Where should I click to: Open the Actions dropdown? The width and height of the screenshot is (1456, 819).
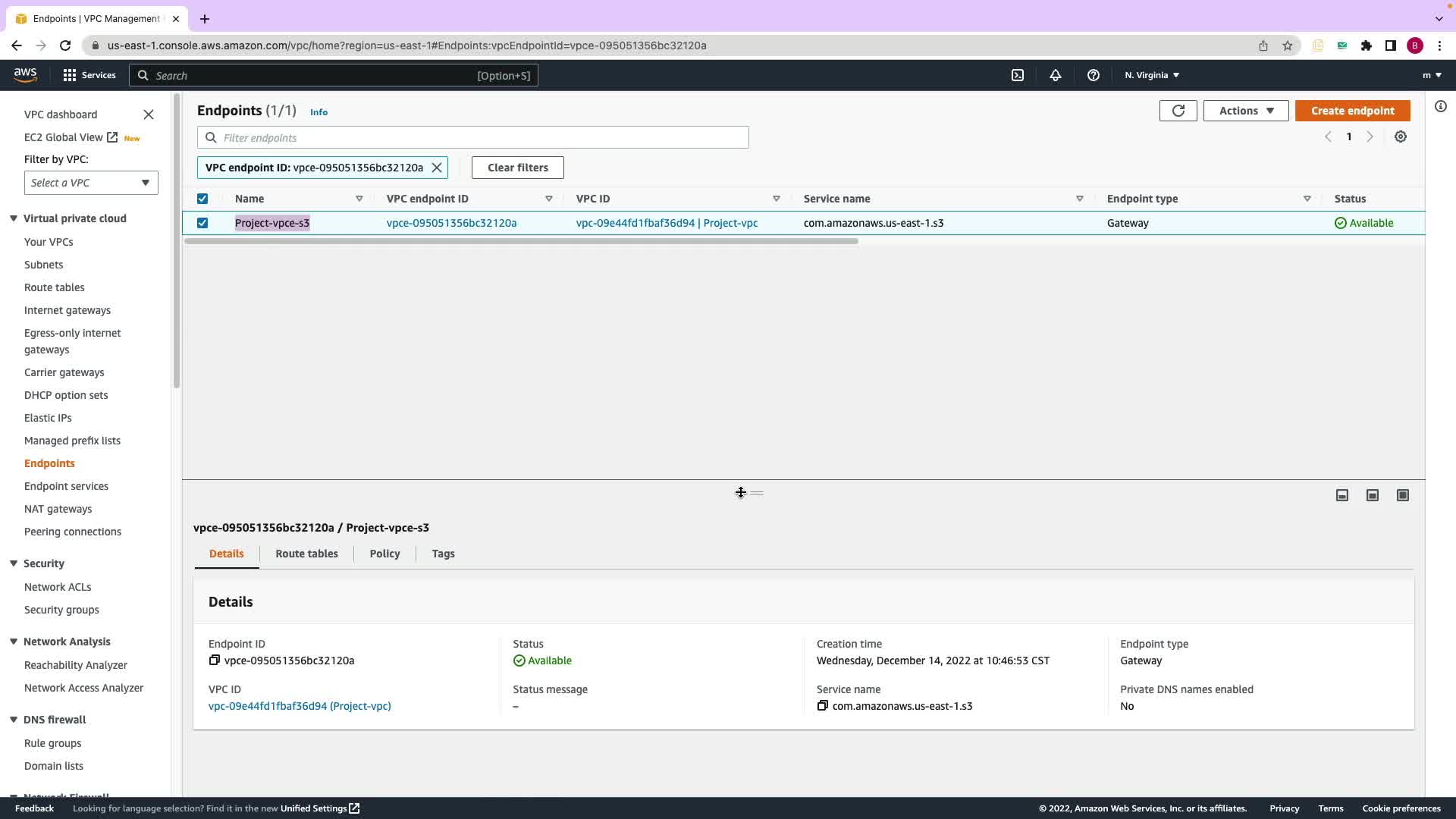coord(1245,111)
